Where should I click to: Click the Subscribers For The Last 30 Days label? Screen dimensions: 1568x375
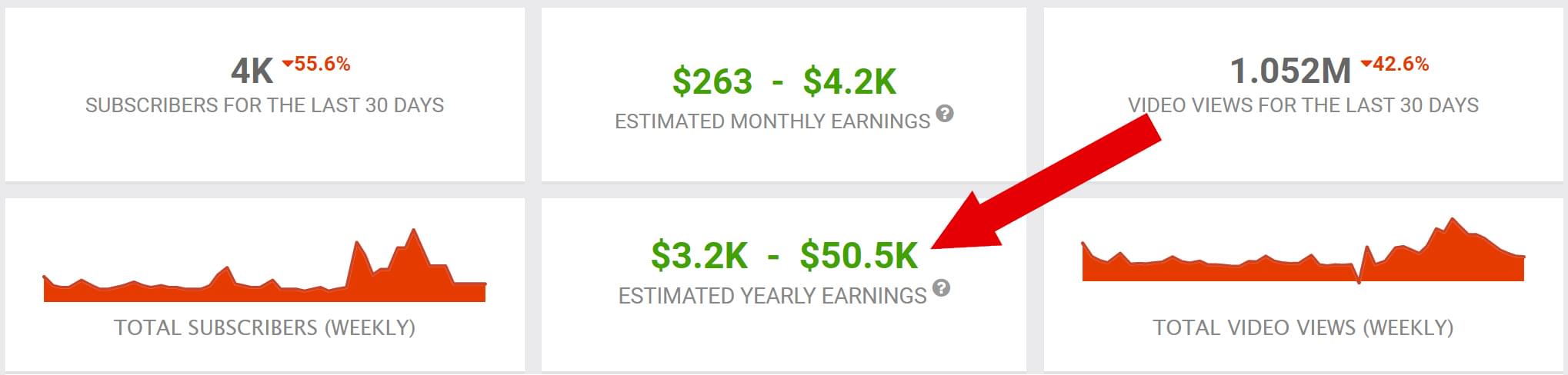tap(265, 105)
